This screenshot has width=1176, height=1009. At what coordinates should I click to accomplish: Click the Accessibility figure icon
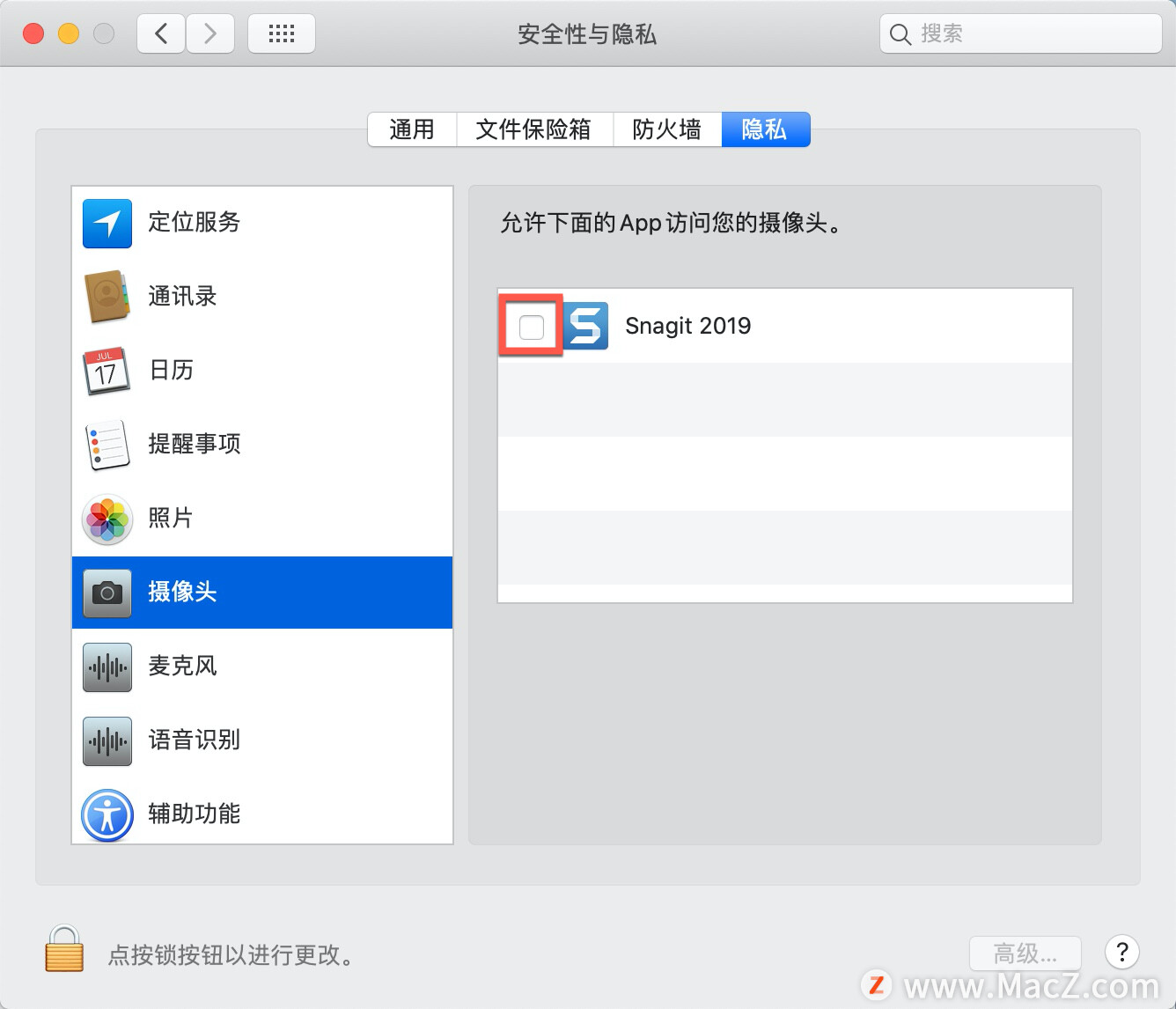(107, 814)
